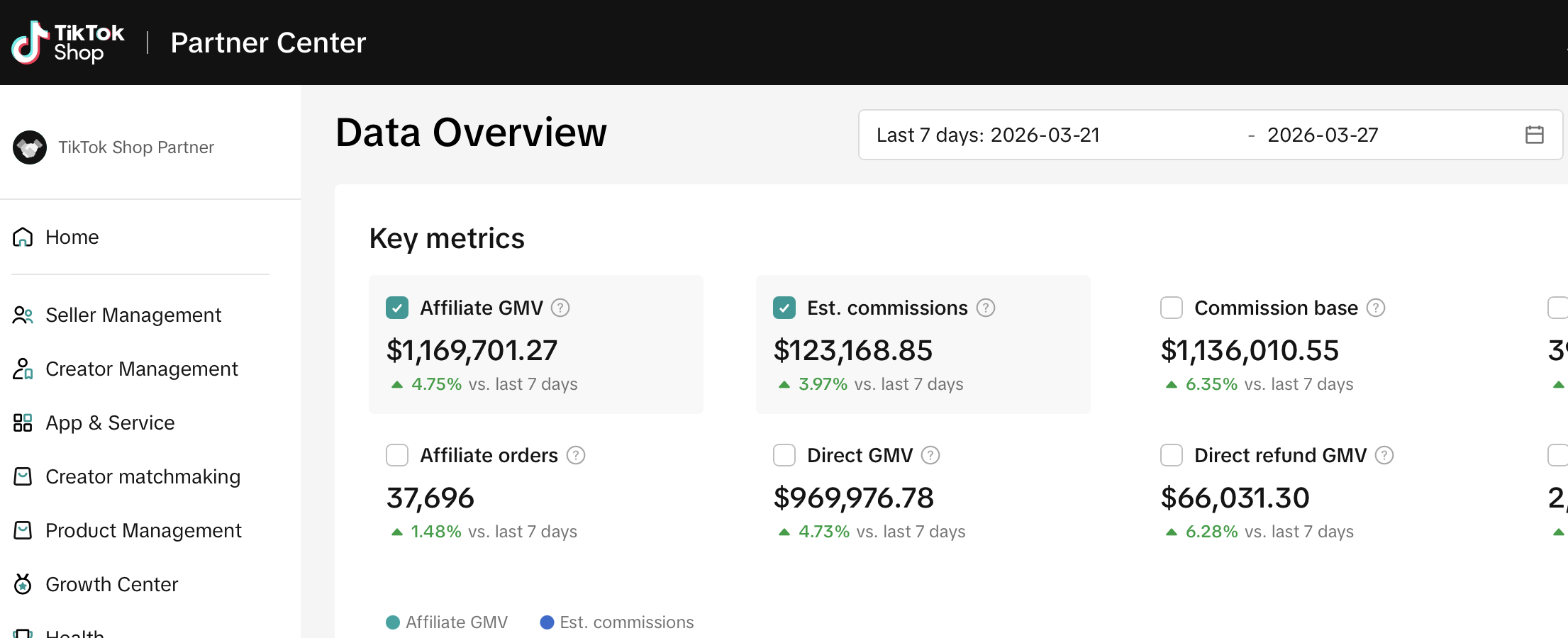1568x638 pixels.
Task: Click the App & Service grid icon
Action: click(23, 422)
